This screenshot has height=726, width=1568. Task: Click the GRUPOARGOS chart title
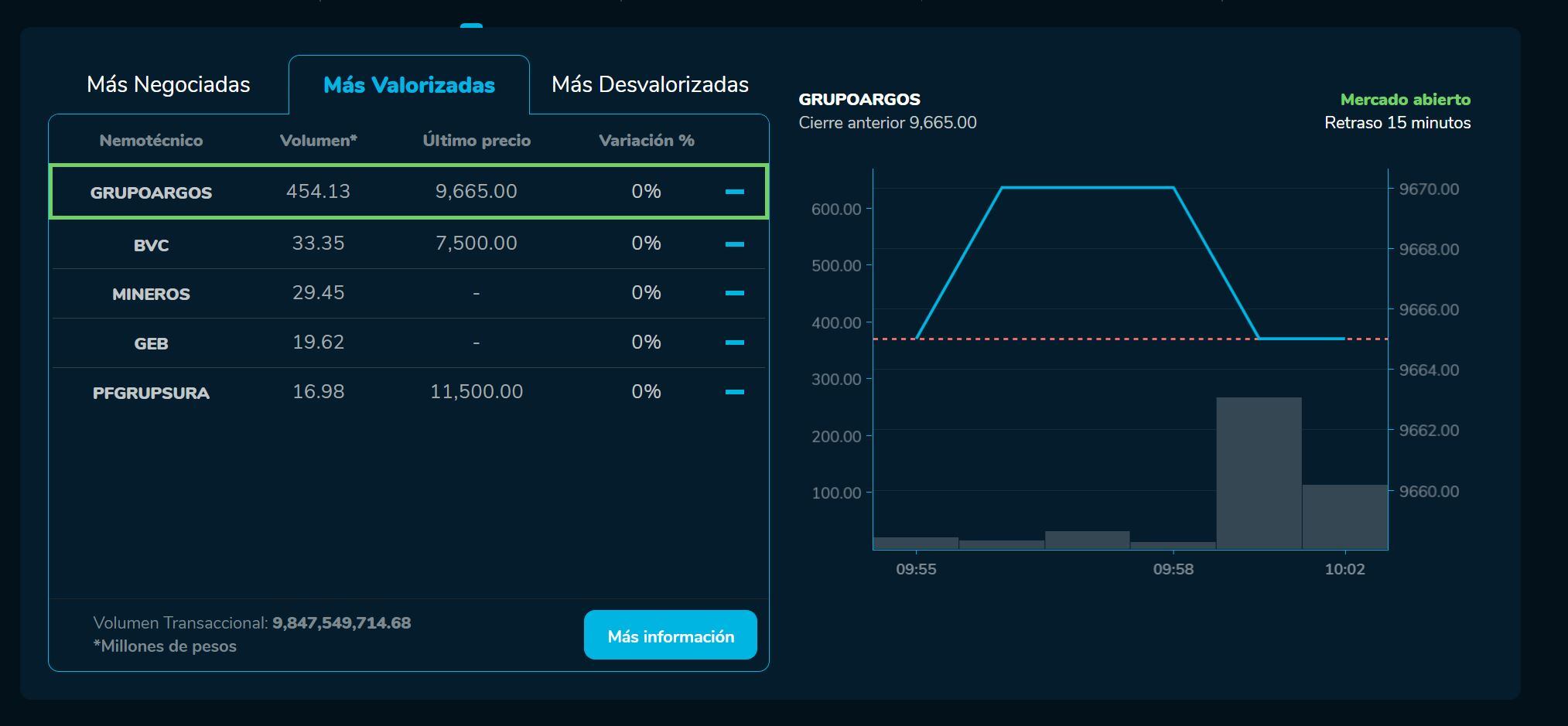(859, 99)
